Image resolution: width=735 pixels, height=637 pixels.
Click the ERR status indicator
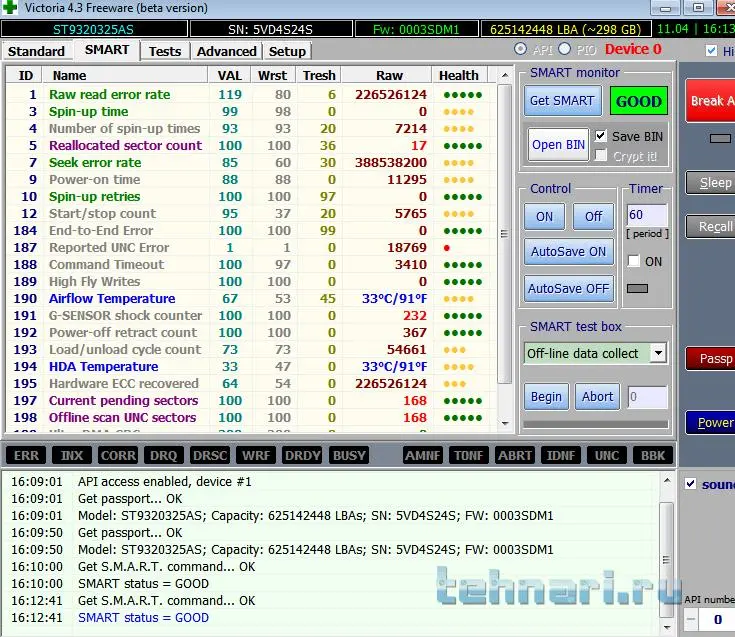27,456
